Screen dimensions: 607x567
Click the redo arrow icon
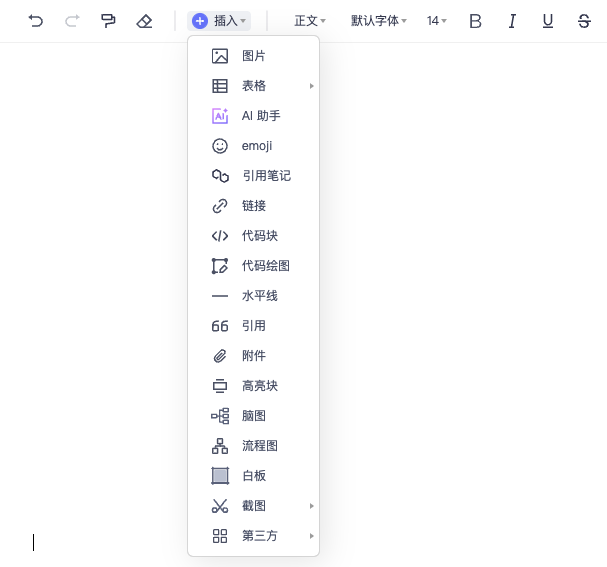(72, 21)
